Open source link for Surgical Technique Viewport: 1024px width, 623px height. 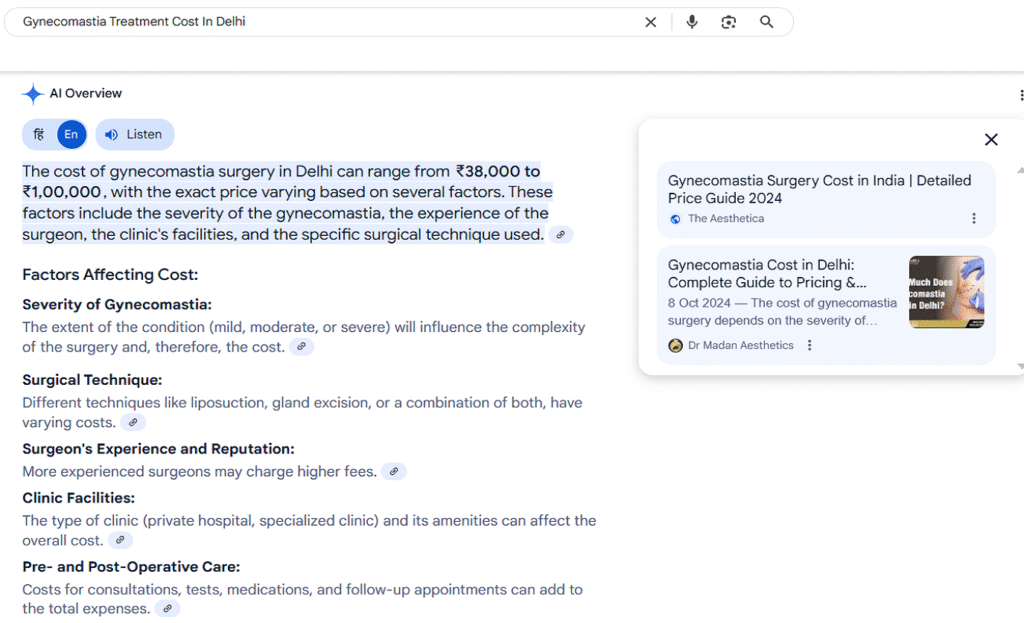(x=133, y=423)
